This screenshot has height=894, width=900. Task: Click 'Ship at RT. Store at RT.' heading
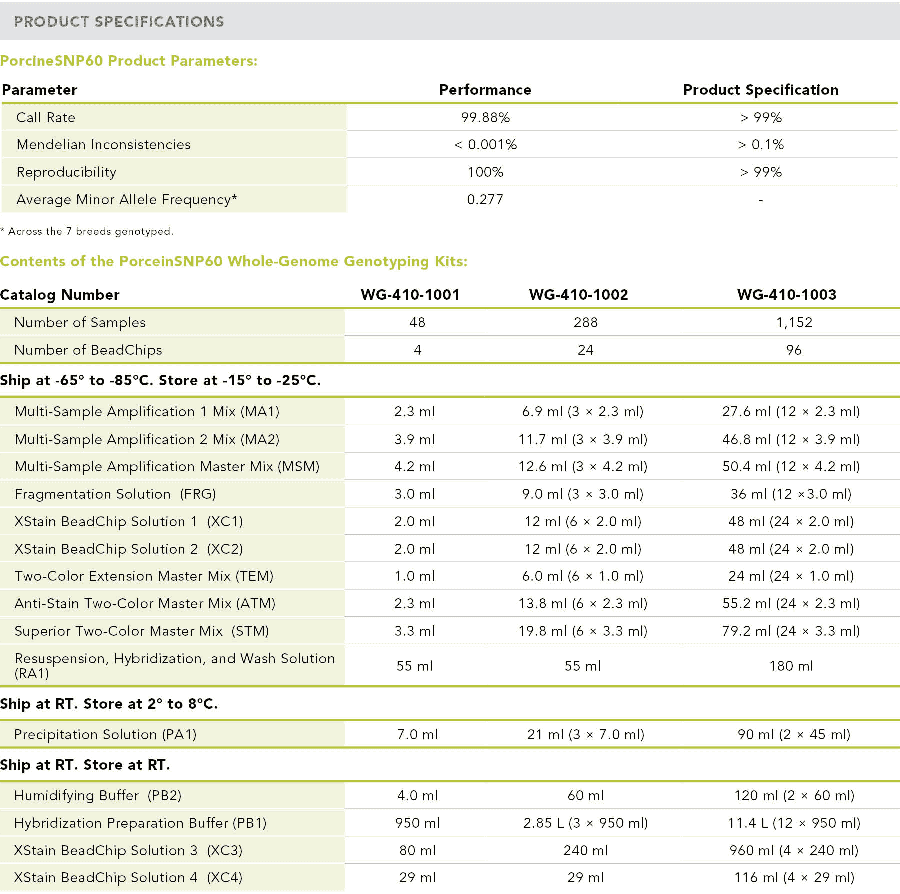click(x=85, y=764)
